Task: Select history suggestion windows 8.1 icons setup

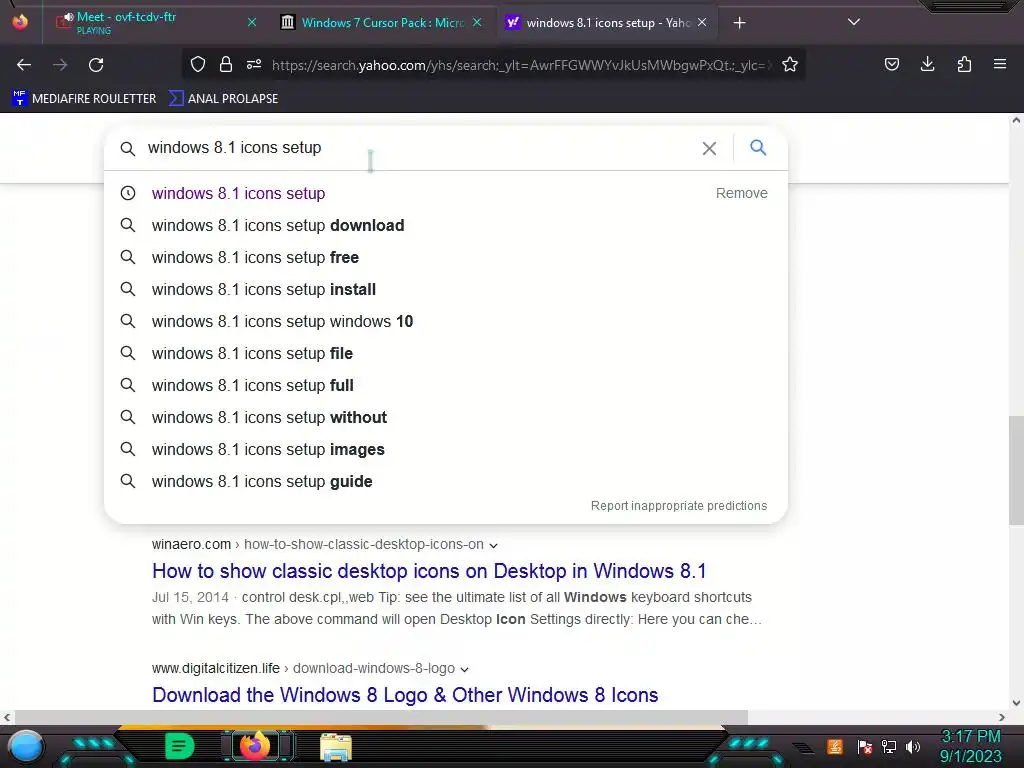Action: [x=238, y=193]
